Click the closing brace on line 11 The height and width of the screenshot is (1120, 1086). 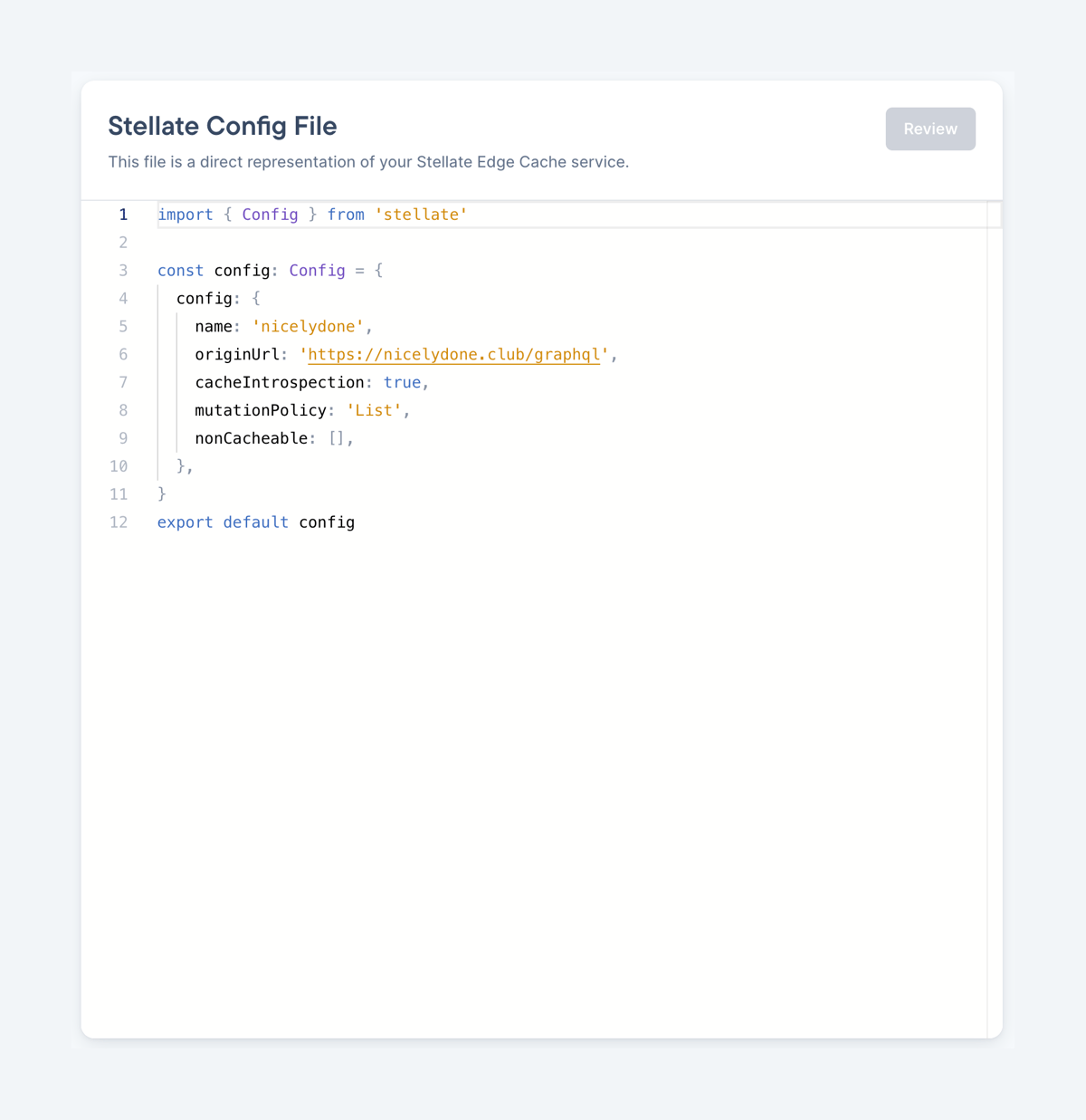pos(162,493)
